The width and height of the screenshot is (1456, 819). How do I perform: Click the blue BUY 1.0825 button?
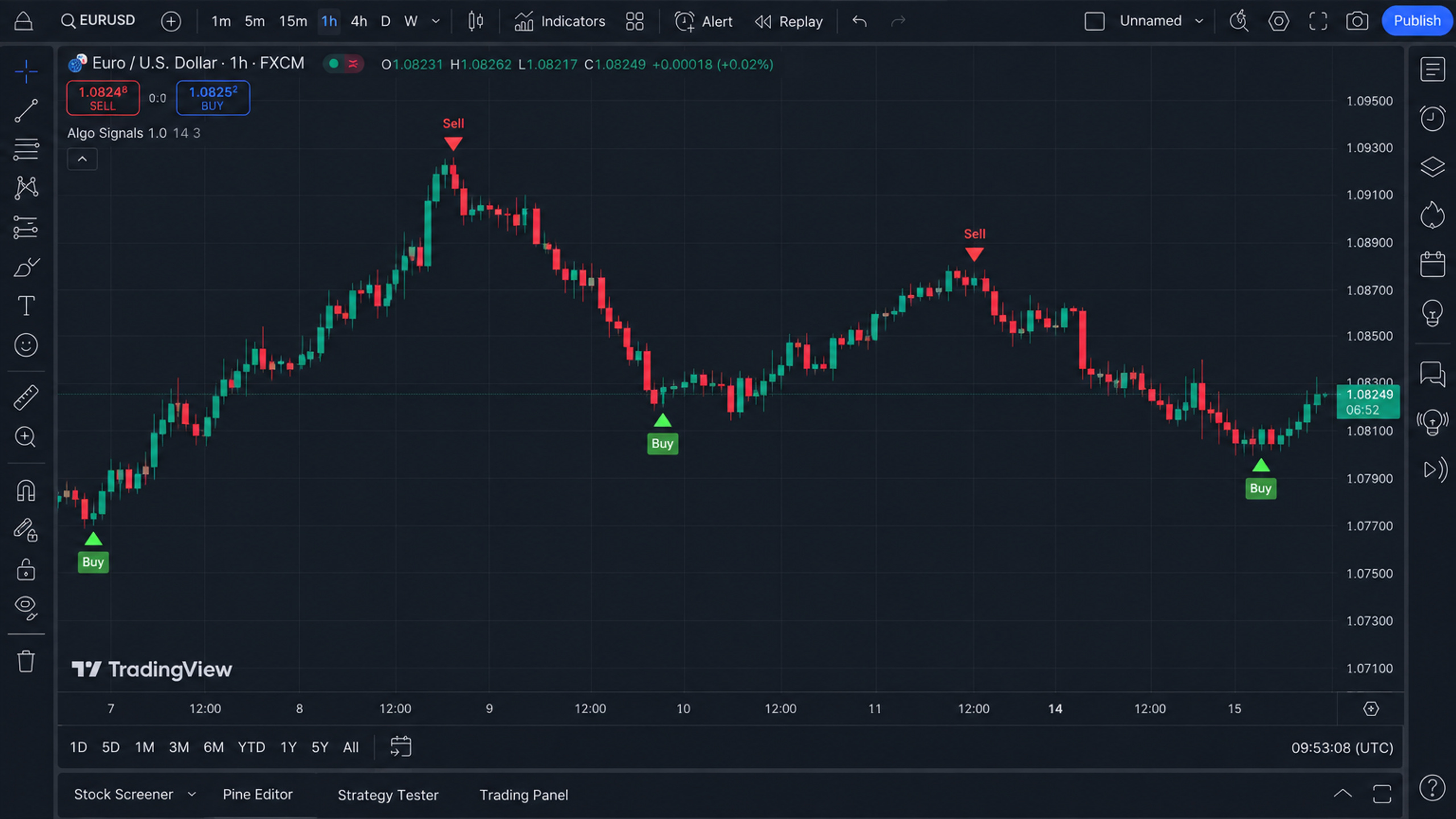213,98
